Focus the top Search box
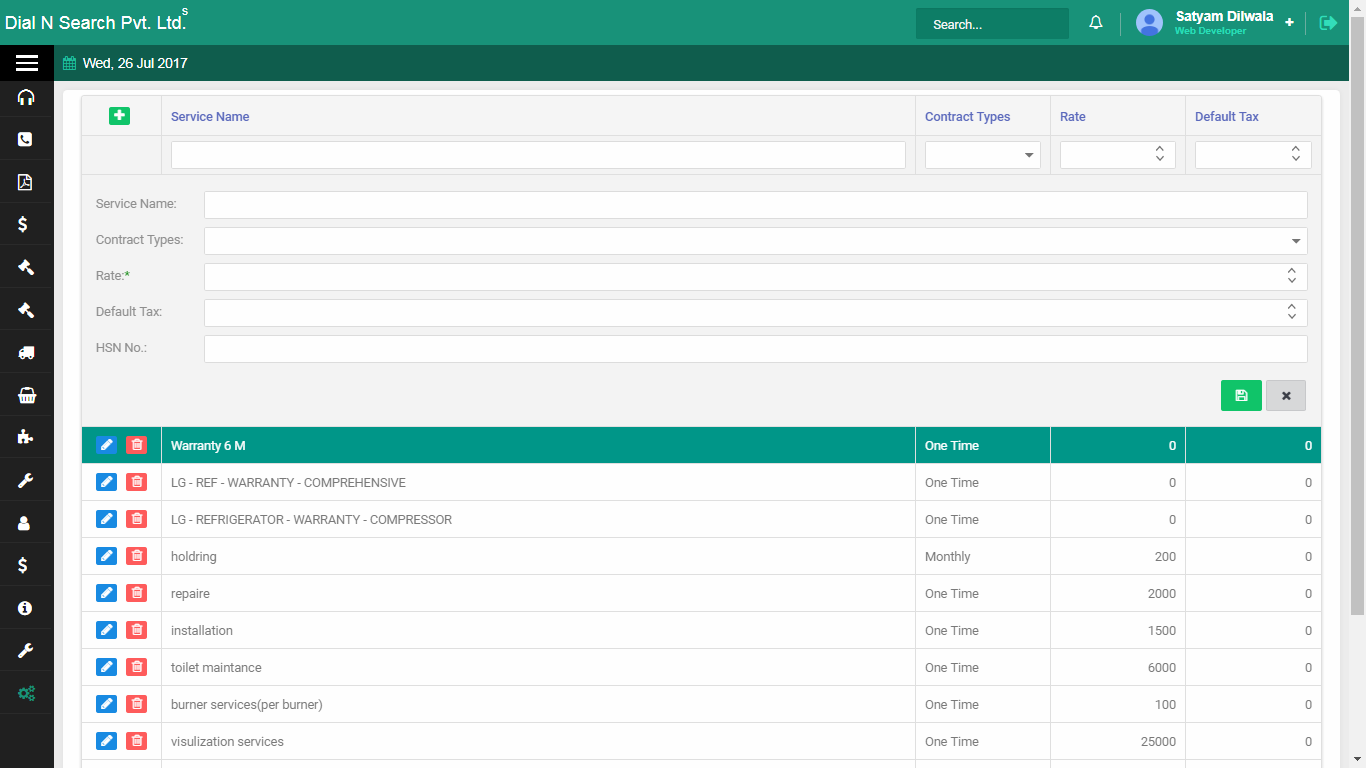 [991, 24]
